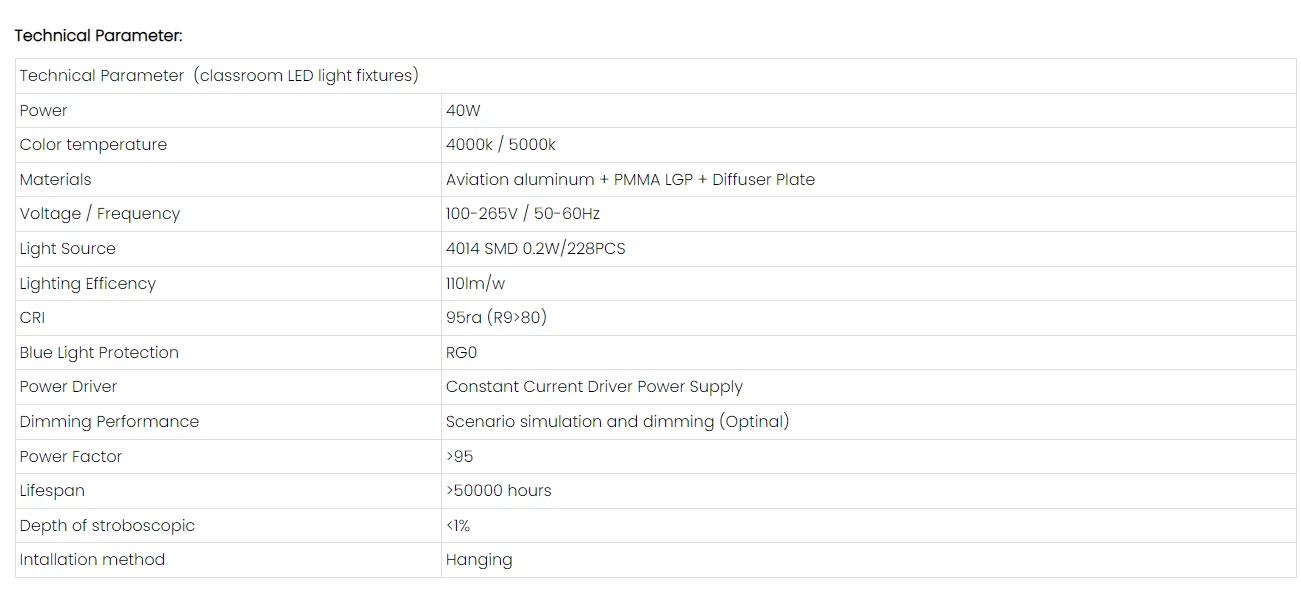Click the '110lm/w' efficiency value
1301x600 pixels.
[475, 284]
